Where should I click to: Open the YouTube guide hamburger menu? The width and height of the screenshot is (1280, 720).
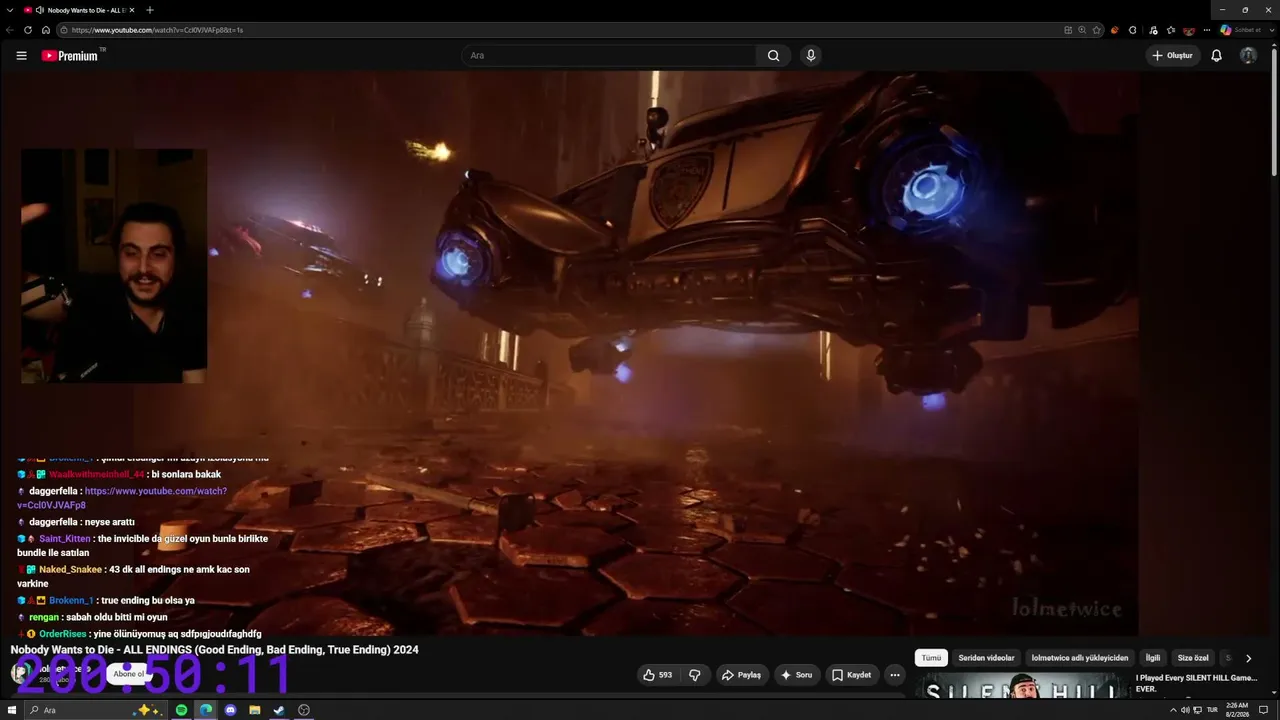[21, 56]
